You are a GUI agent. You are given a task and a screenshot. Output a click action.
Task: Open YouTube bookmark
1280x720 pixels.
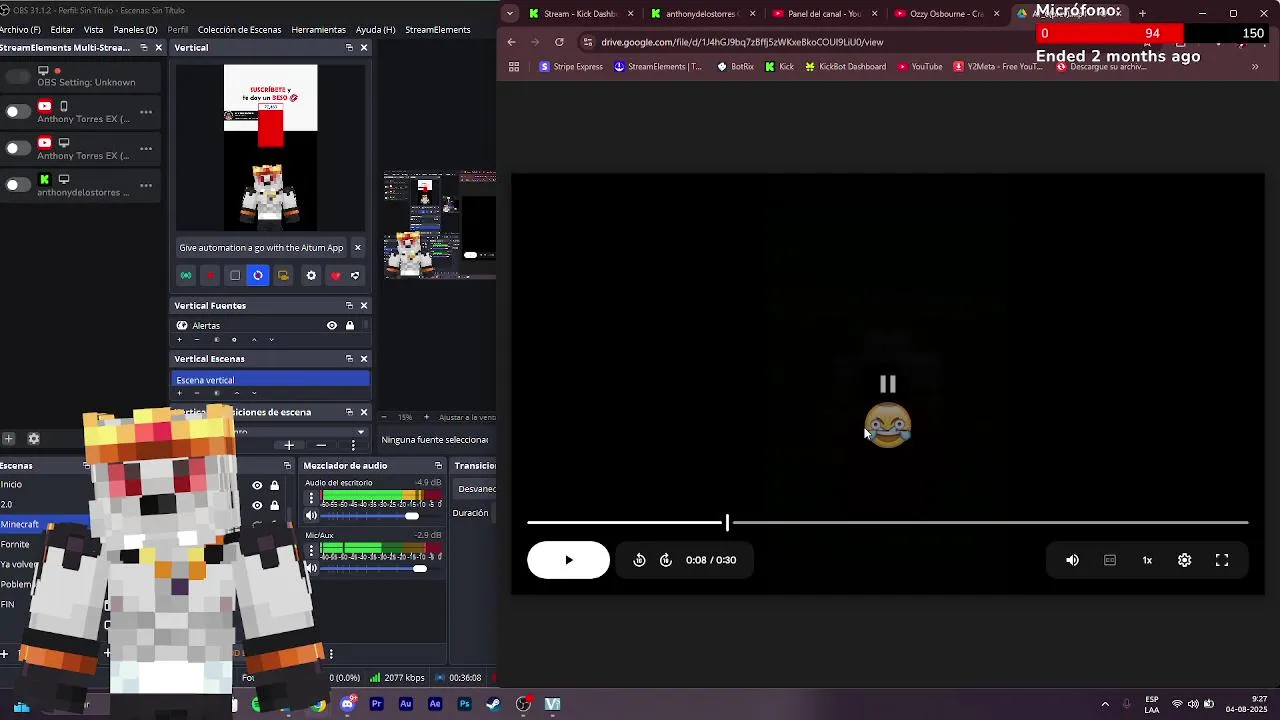pyautogui.click(x=920, y=66)
